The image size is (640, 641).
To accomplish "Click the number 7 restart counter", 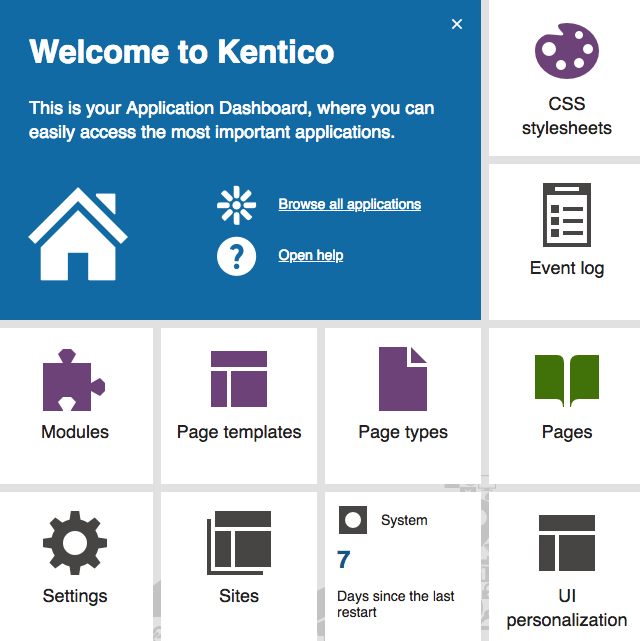I will click(343, 560).
